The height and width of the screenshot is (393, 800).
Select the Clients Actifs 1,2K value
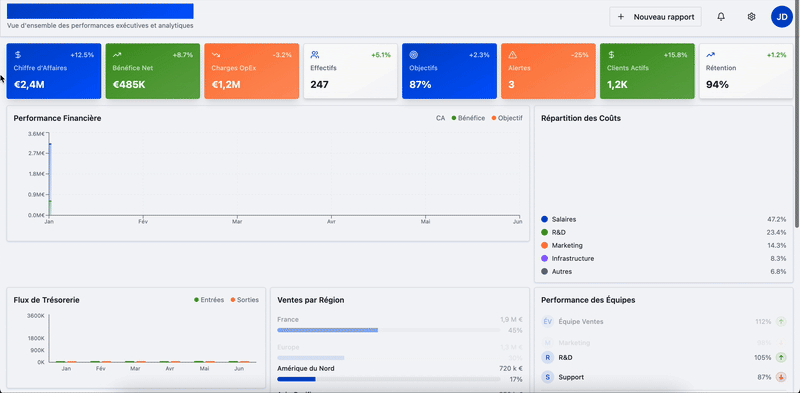(617, 85)
